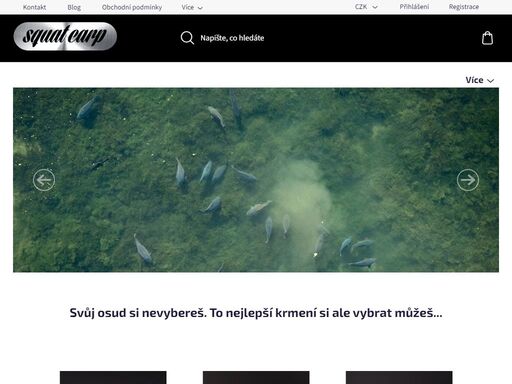Click the heading 'Svůj osud si nevybereš...'

(x=256, y=313)
